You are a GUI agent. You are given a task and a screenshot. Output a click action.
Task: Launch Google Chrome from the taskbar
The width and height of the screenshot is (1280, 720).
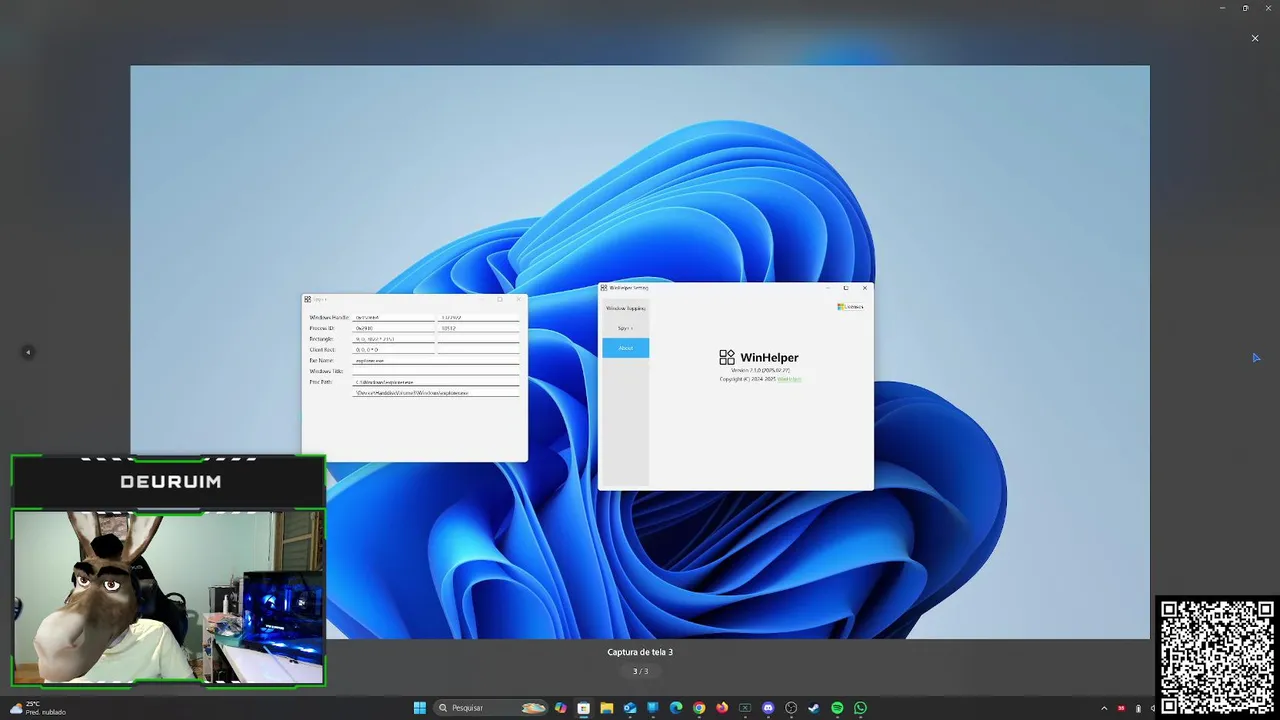point(699,708)
